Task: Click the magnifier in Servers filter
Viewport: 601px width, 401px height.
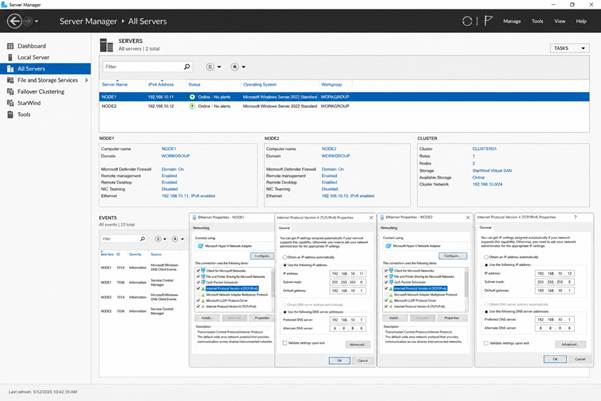Action: click(x=187, y=67)
